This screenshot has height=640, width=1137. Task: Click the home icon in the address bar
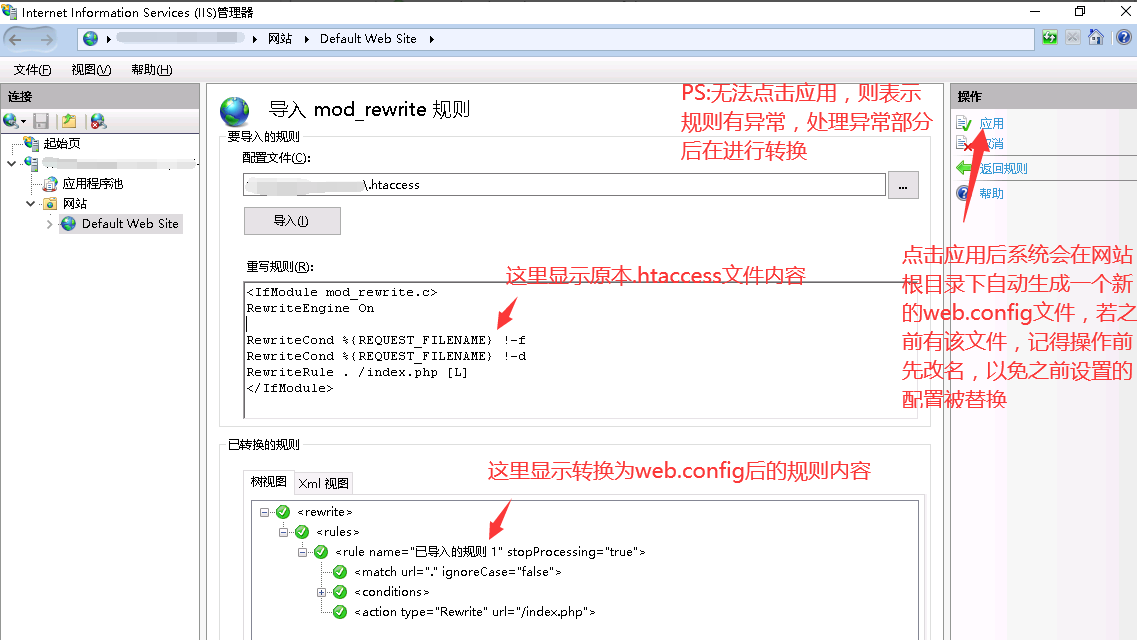point(1096,38)
